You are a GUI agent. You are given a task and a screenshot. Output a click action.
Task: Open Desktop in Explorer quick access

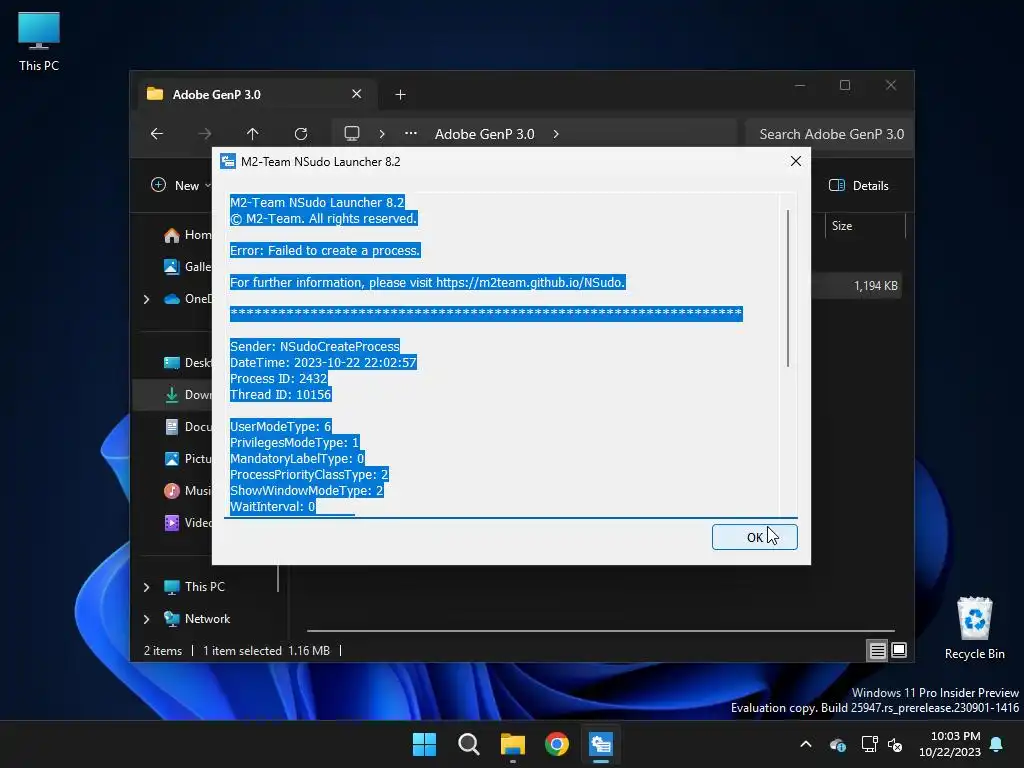click(x=187, y=362)
